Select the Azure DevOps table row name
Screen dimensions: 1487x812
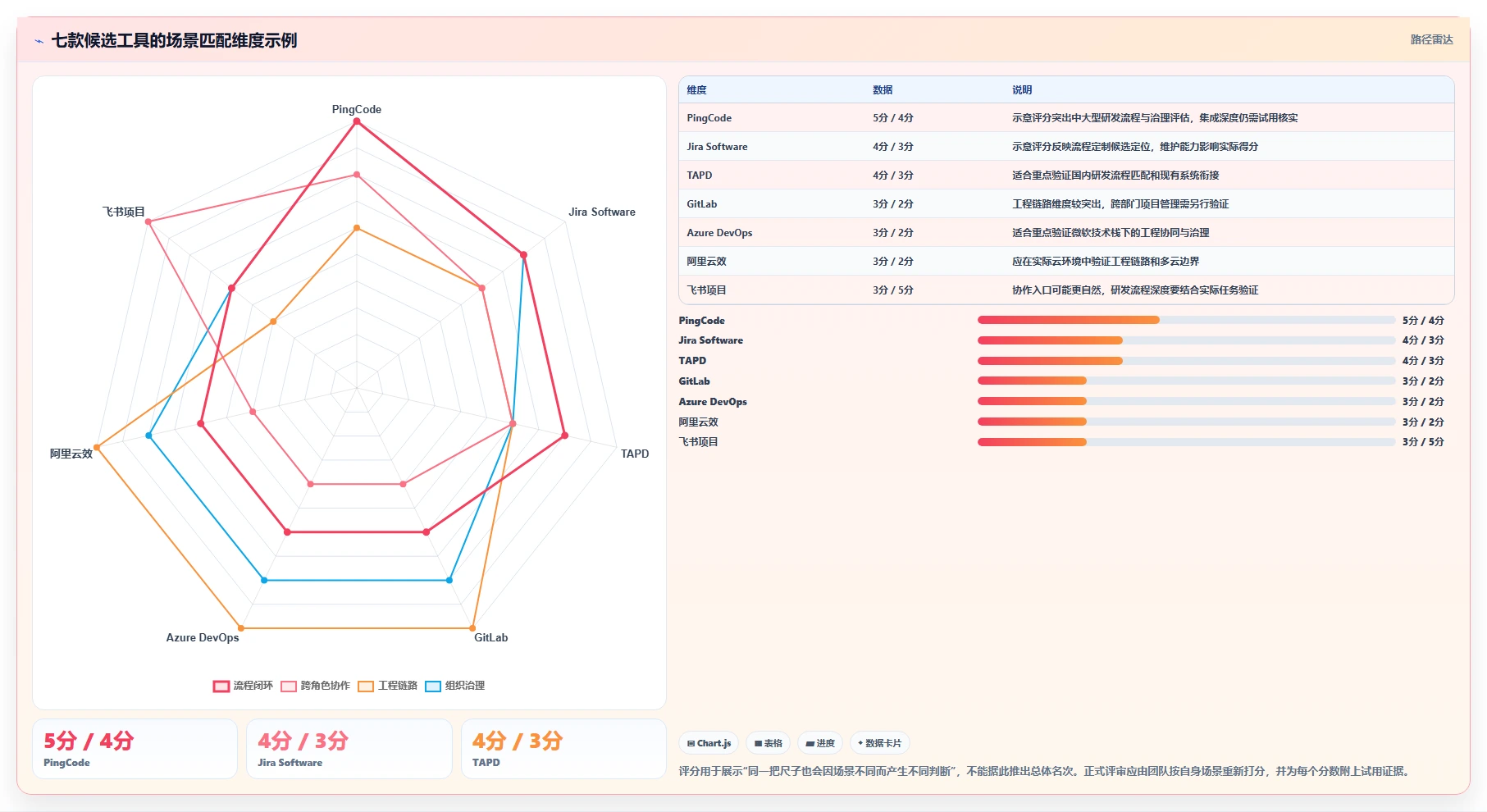tap(719, 233)
